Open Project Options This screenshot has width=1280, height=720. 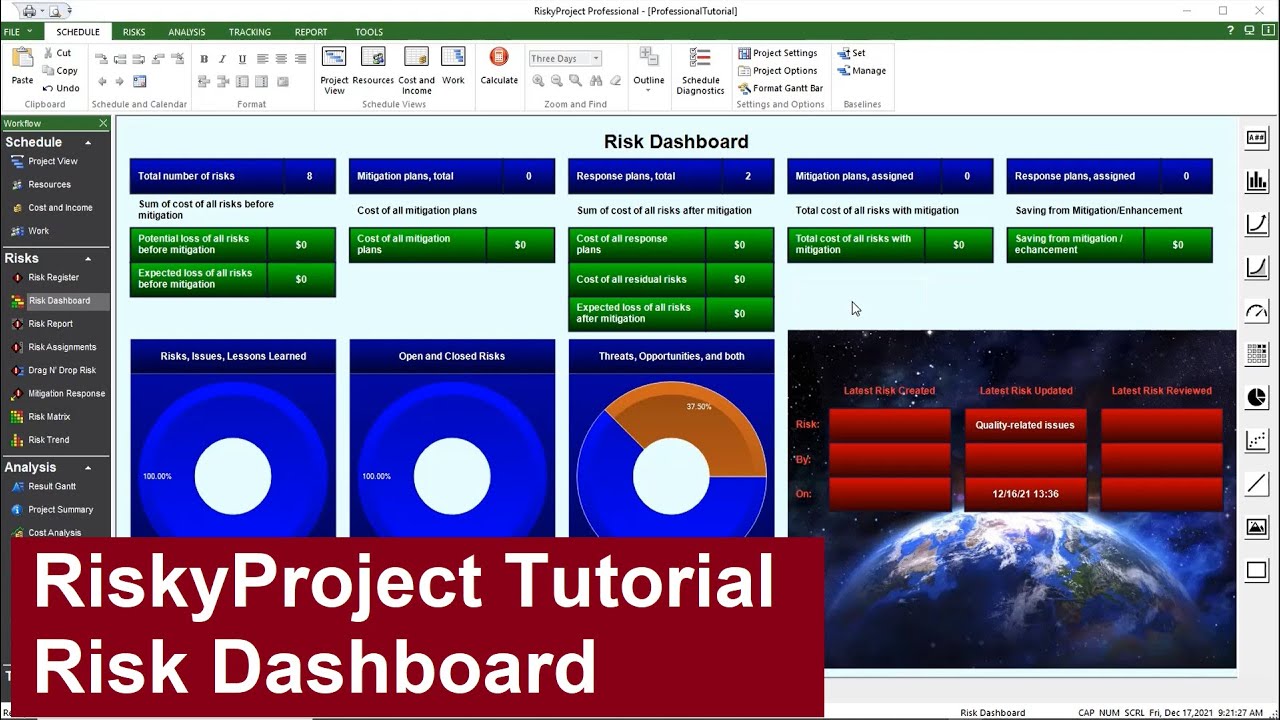click(778, 71)
